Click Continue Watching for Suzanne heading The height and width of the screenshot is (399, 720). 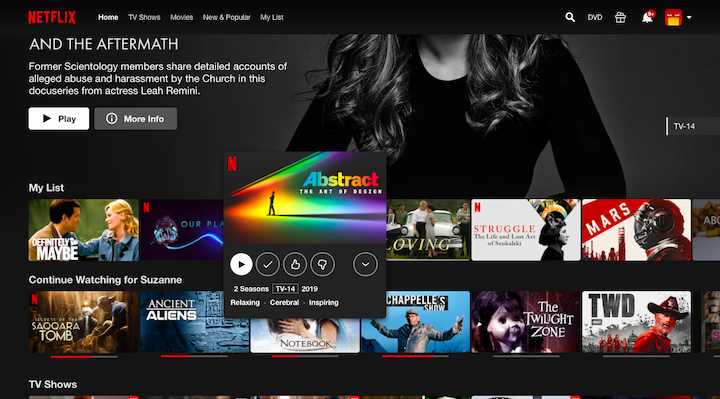[x=105, y=280]
